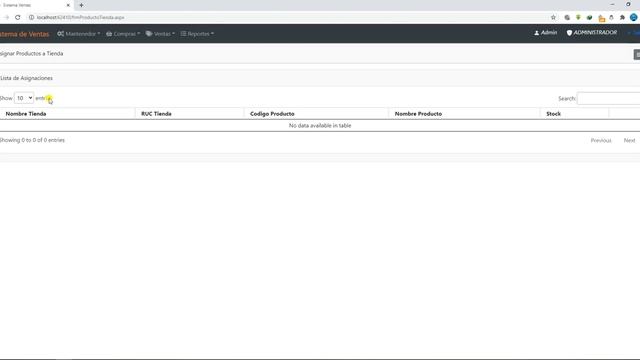This screenshot has height=360, width=640.
Task: Open the Reportes dropdown menu
Action: click(198, 34)
